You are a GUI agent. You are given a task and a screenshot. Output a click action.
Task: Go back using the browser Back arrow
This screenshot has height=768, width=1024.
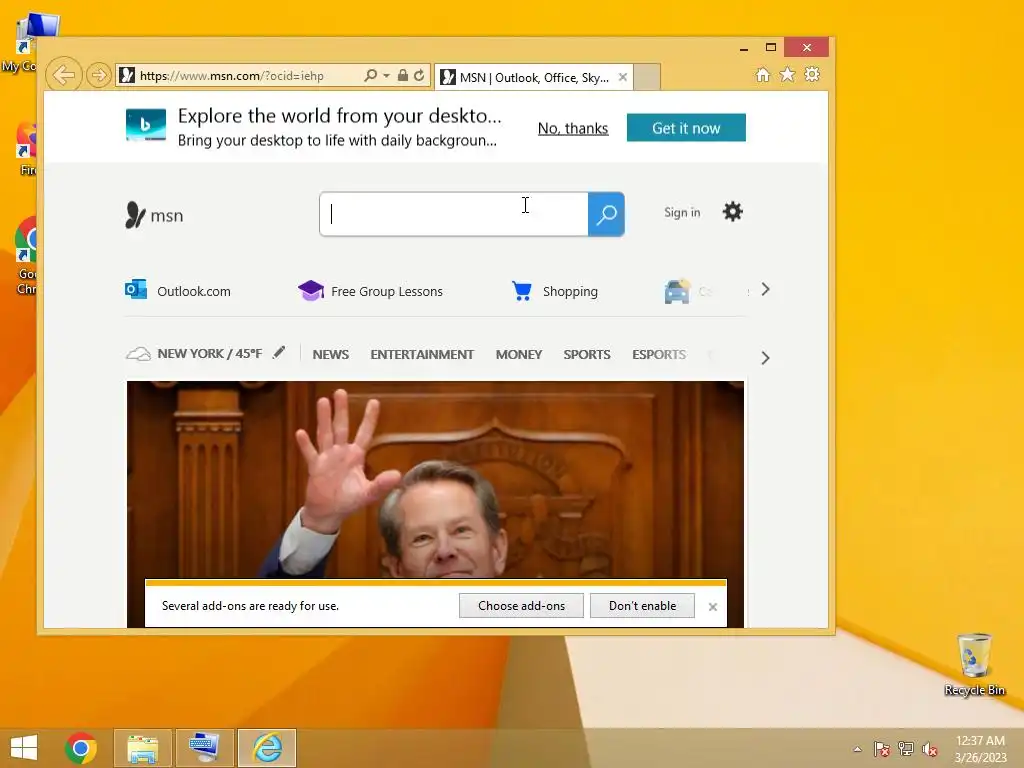(63, 75)
